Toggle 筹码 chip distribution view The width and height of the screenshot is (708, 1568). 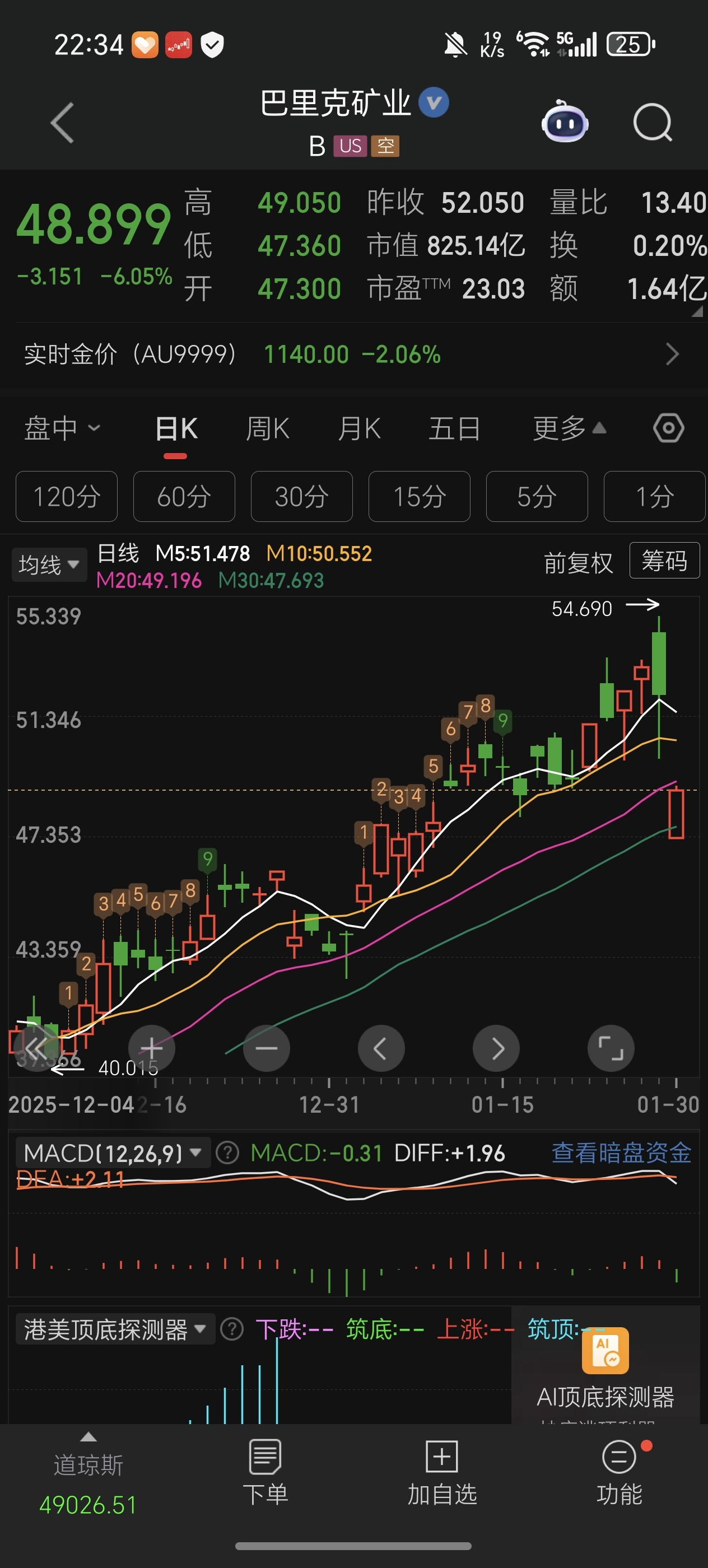[664, 561]
